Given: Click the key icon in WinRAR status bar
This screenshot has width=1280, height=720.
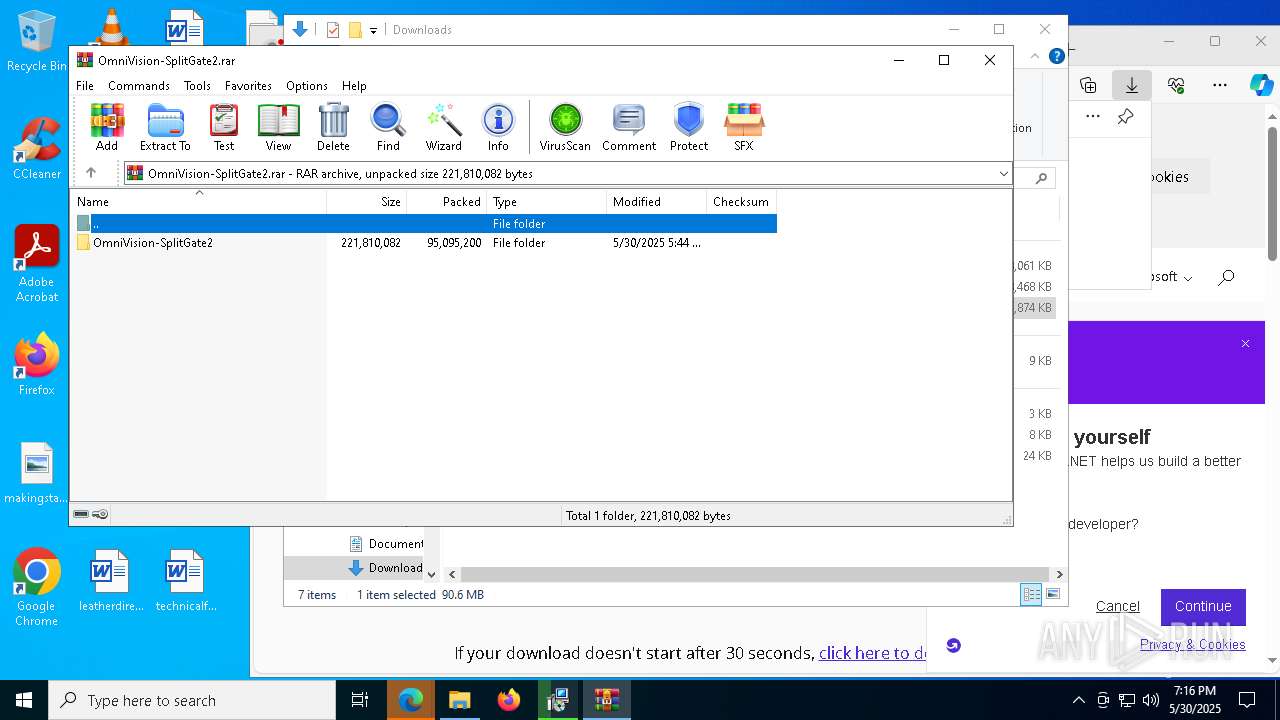Looking at the screenshot, I should (x=100, y=514).
